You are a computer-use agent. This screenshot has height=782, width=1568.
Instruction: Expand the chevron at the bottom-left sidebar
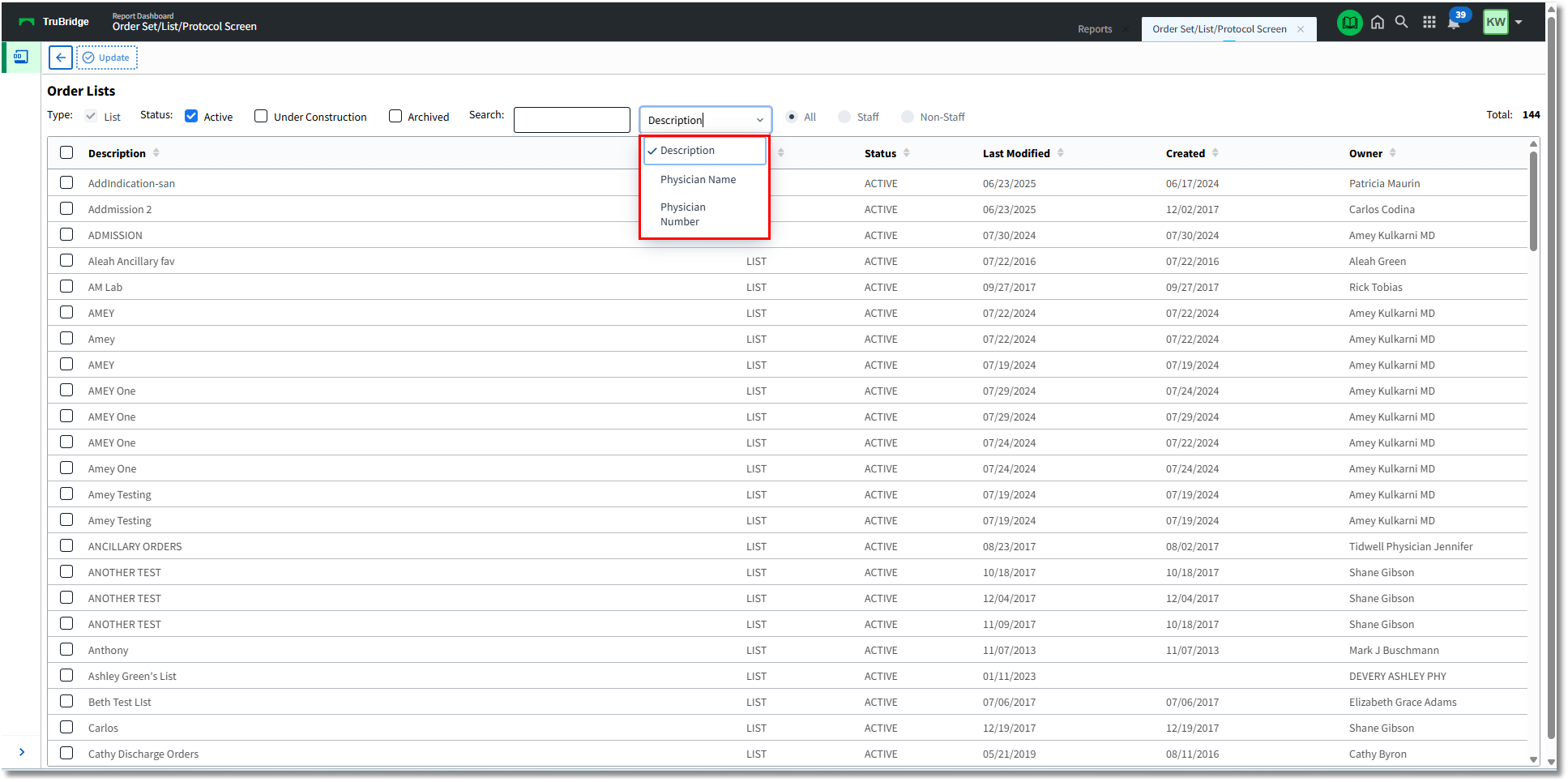[21, 752]
